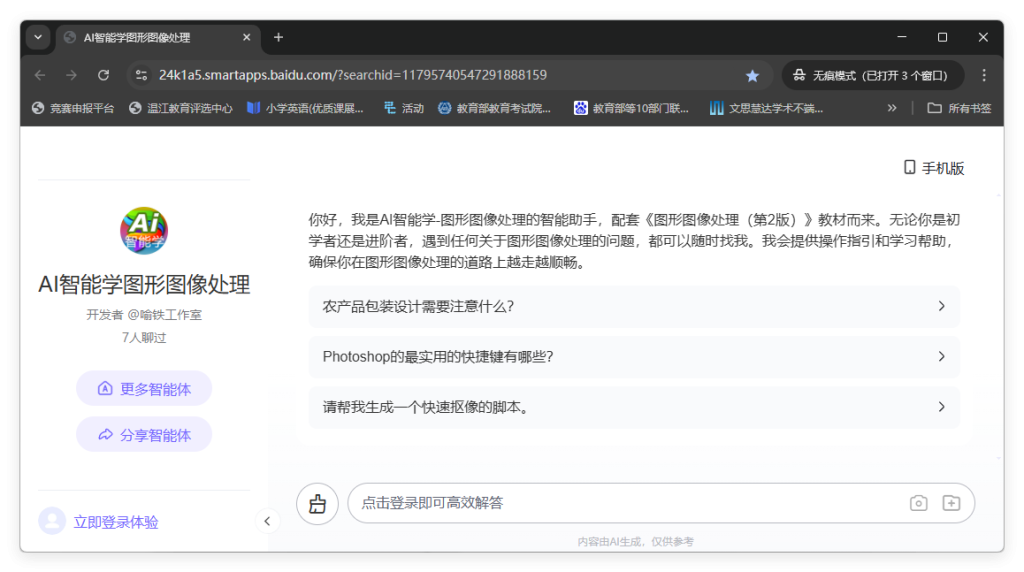This screenshot has height=572, width=1024.
Task: Open suggestion 农产品包装设计需要注意什么
Action: [x=634, y=306]
